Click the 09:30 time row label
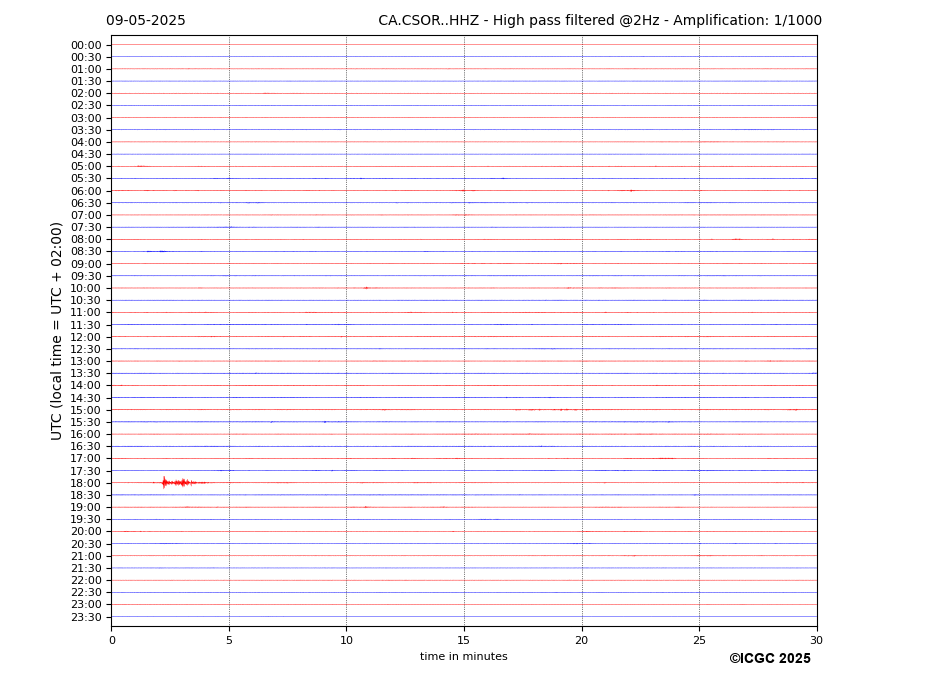Screen dimensions: 927x696 tap(86, 276)
